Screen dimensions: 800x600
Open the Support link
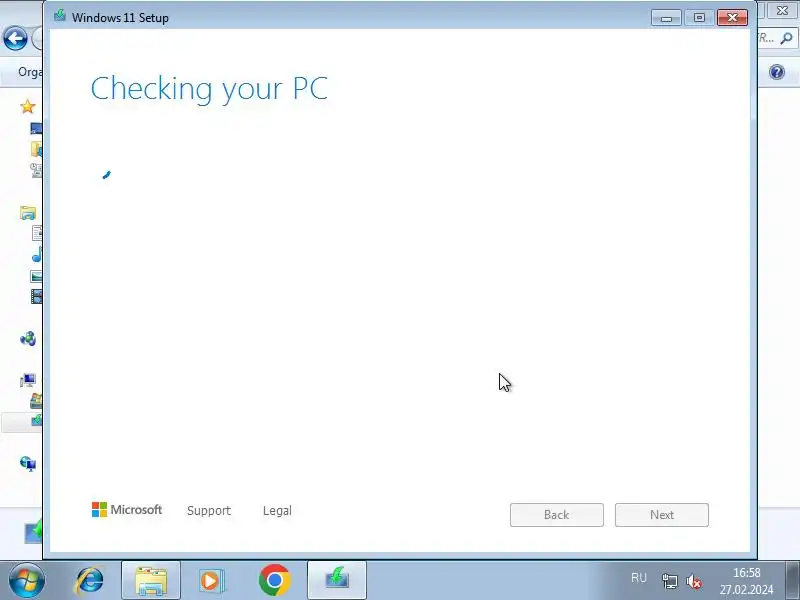coord(209,511)
